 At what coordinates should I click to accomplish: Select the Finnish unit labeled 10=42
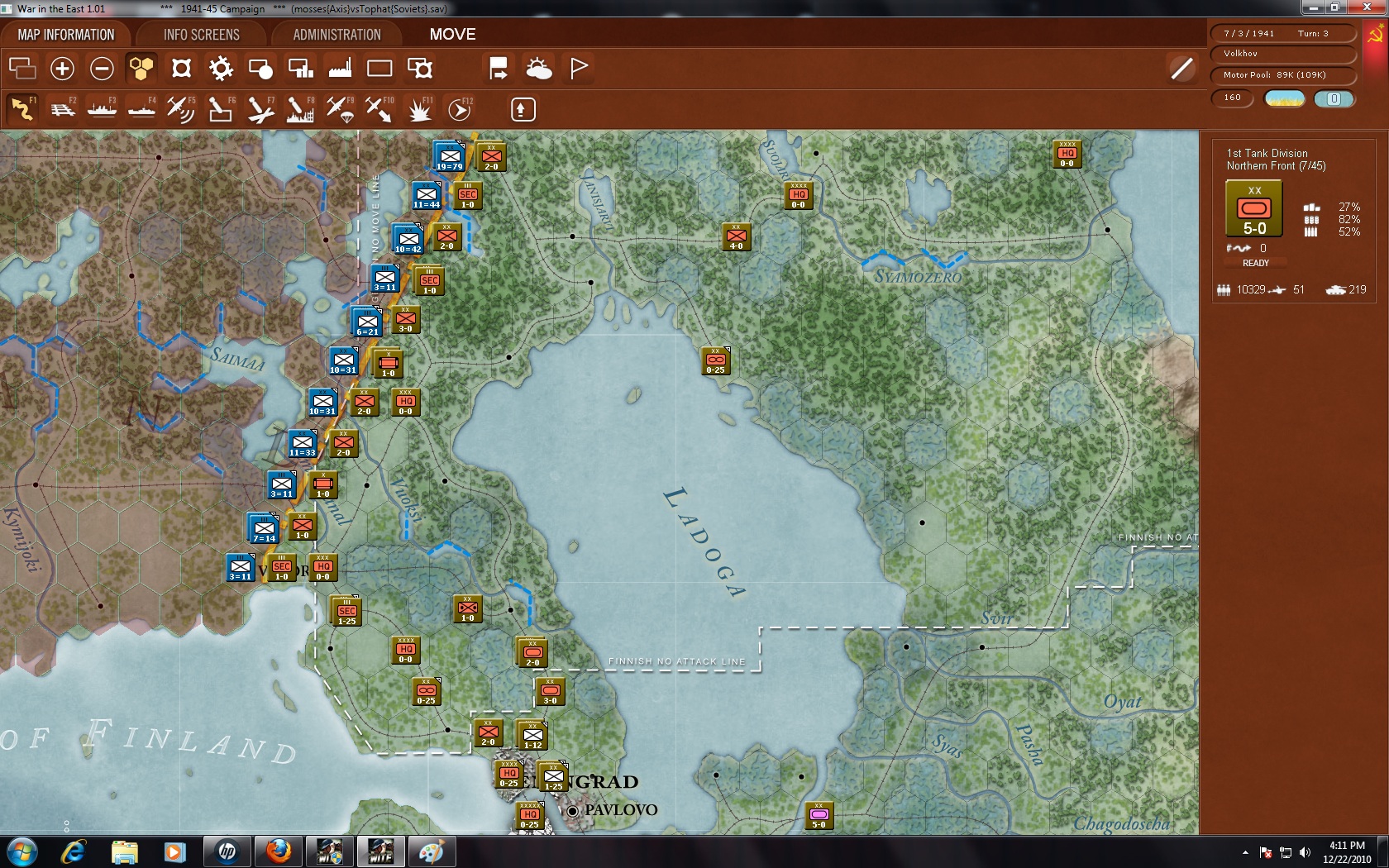pyautogui.click(x=408, y=239)
